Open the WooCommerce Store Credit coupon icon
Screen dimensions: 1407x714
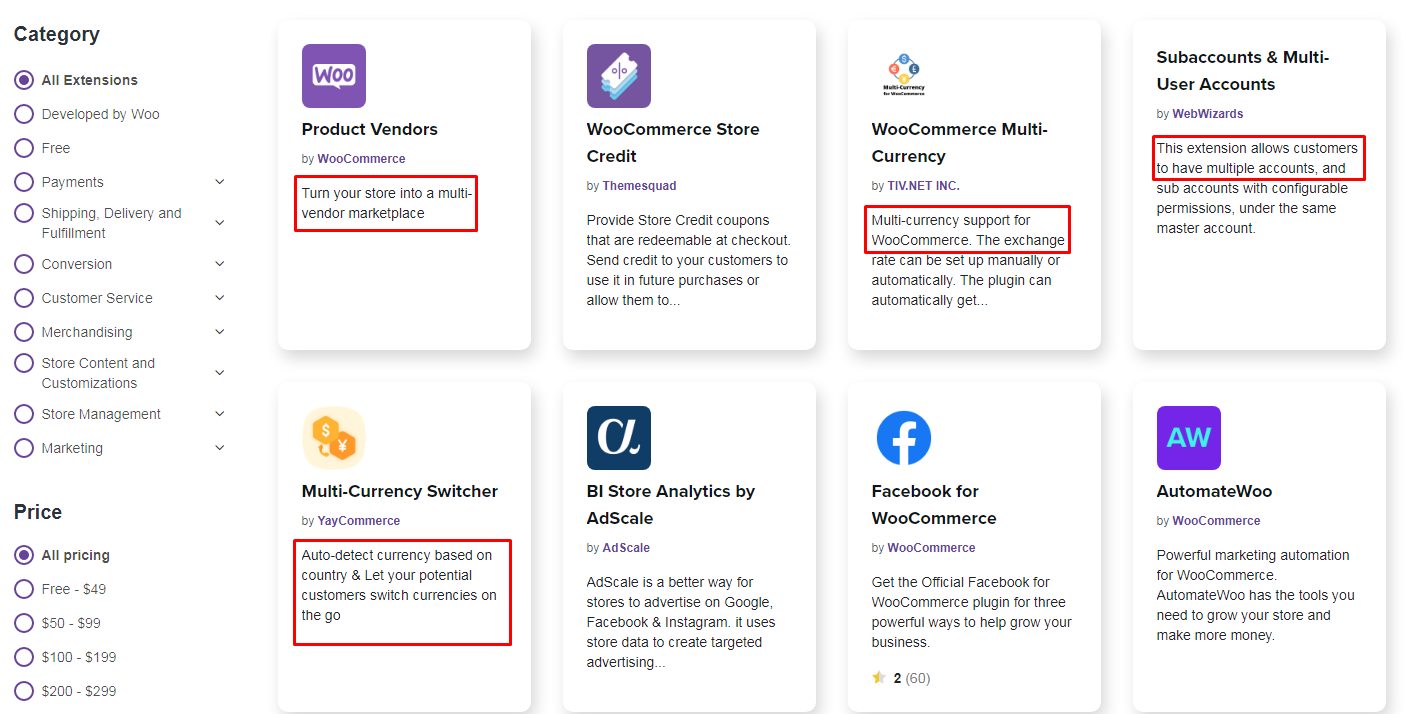click(619, 76)
